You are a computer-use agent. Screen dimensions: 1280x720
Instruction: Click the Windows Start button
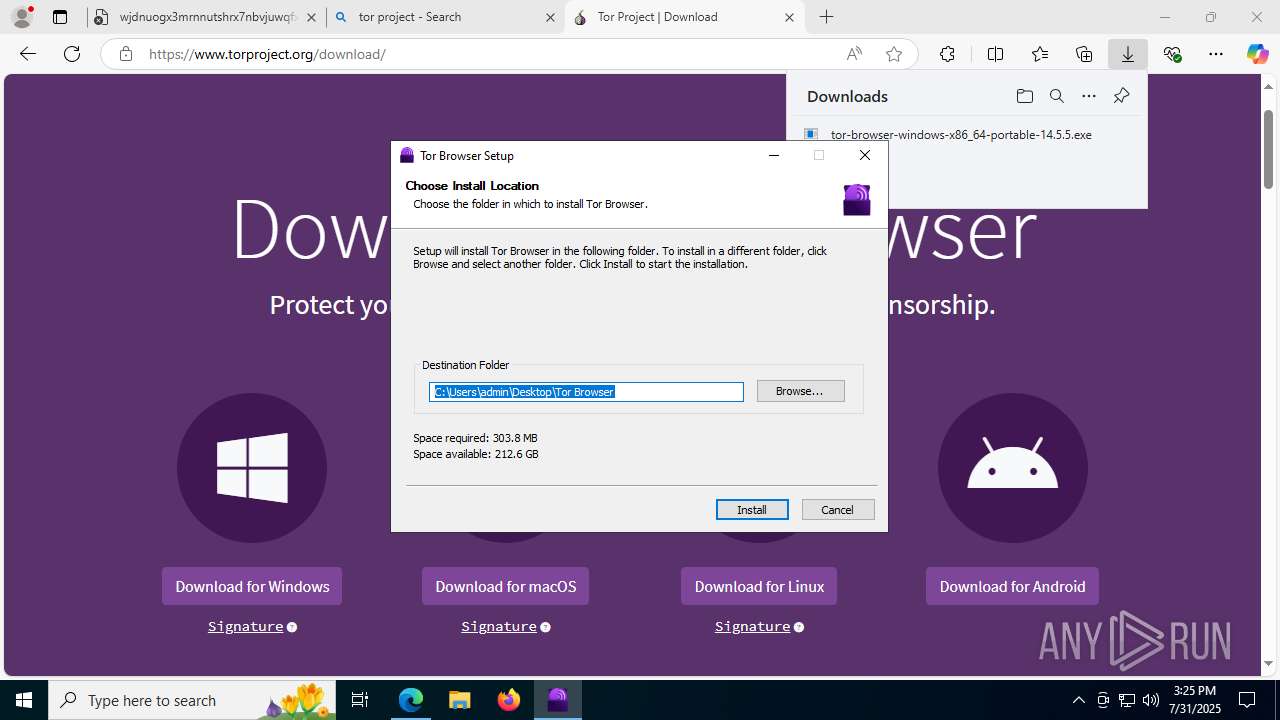[x=24, y=700]
